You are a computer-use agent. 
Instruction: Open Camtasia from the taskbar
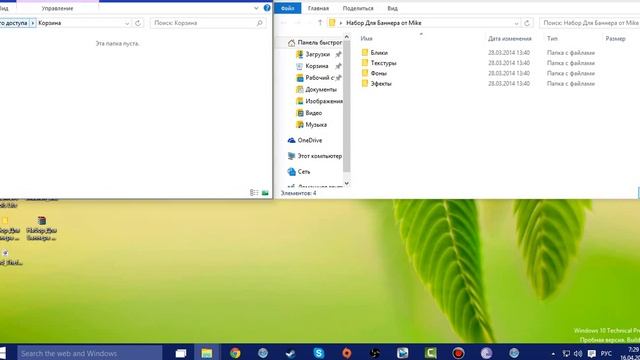coord(430,353)
